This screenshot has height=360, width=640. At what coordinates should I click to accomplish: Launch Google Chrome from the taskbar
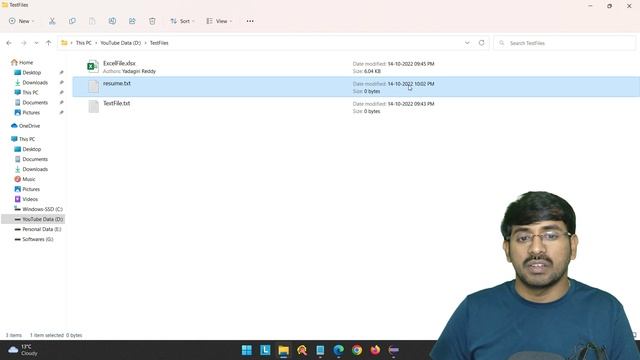357,350
